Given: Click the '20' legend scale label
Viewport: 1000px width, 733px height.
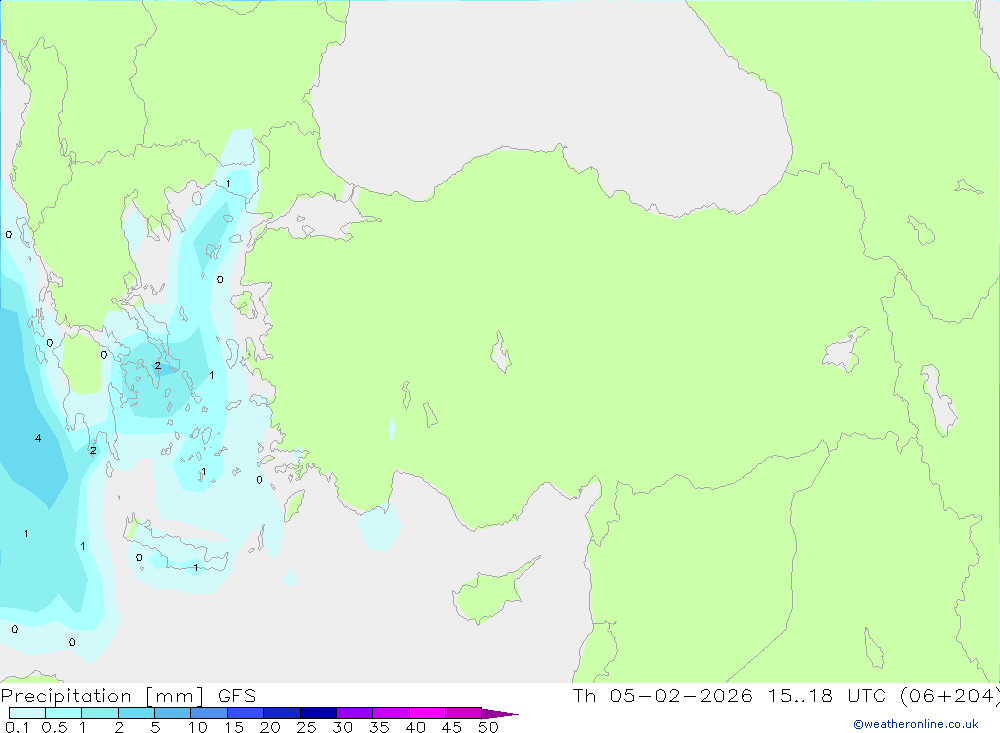Looking at the screenshot, I should coord(270,727).
